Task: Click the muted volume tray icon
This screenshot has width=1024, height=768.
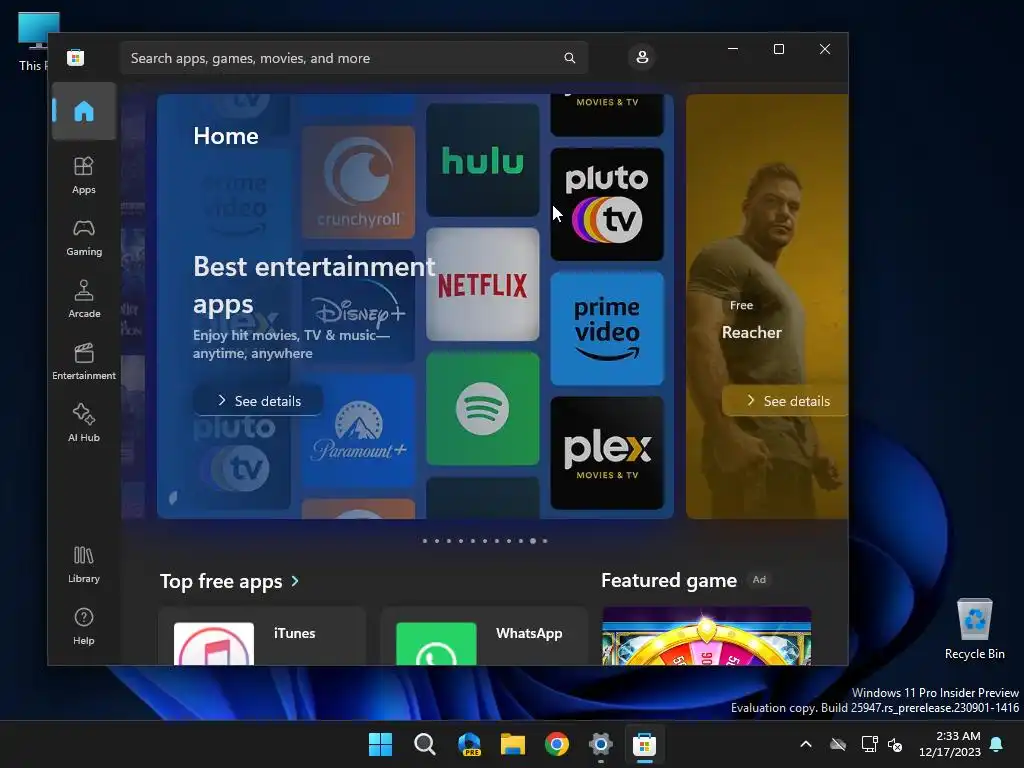Action: (895, 744)
